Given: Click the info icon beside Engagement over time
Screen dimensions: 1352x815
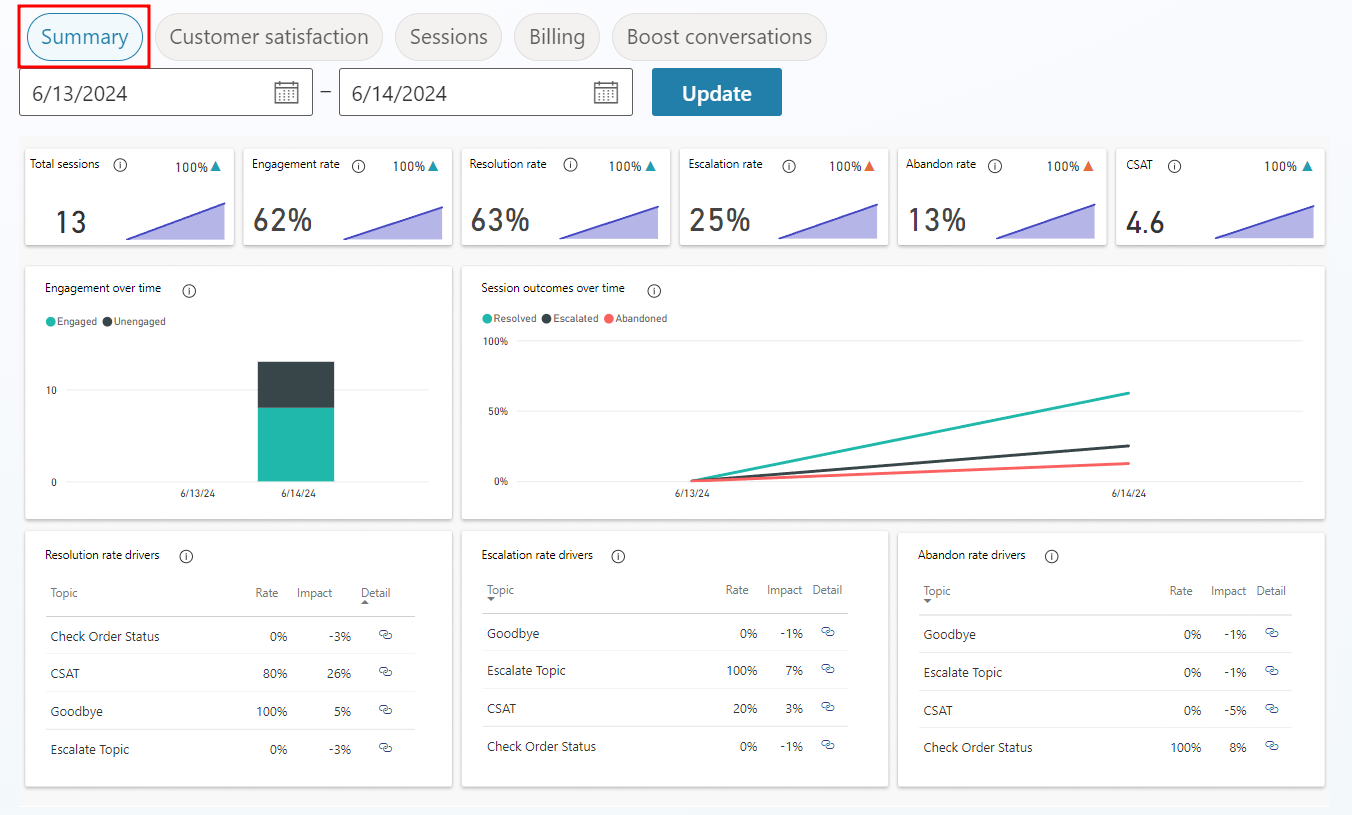Looking at the screenshot, I should click(189, 290).
